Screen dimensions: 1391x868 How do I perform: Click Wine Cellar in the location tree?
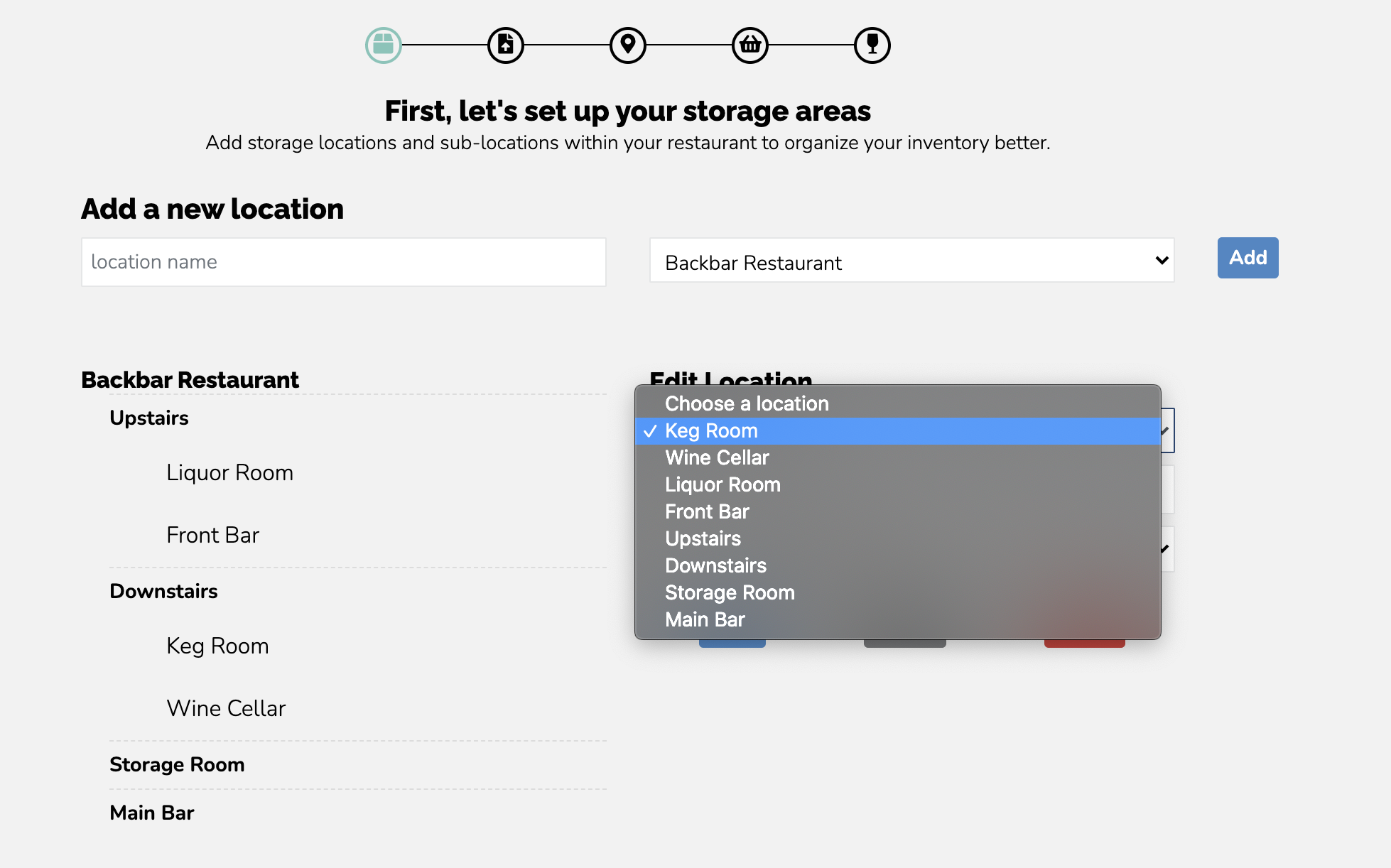[226, 708]
